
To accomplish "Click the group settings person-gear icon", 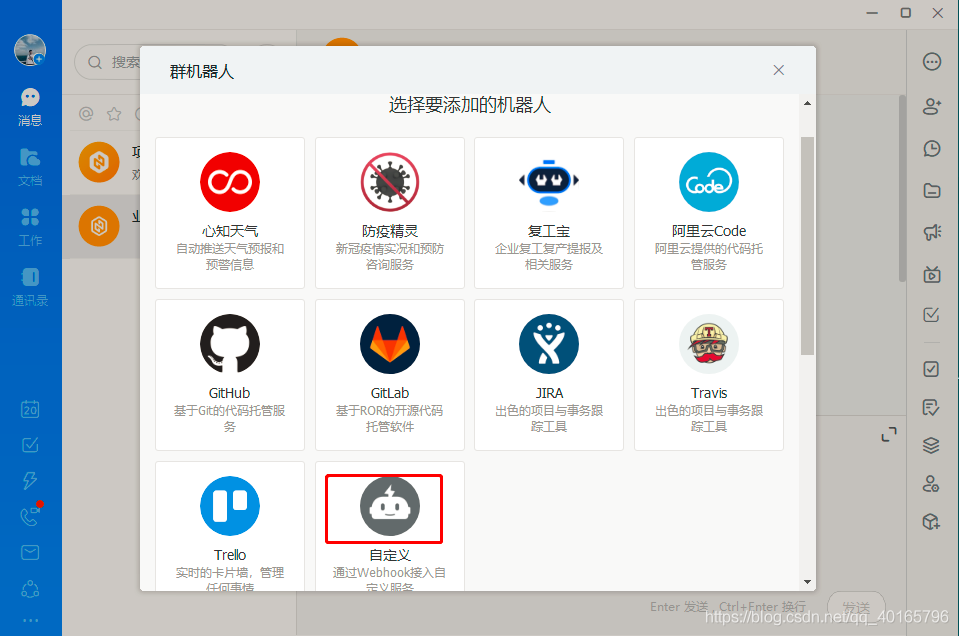I will pyautogui.click(x=931, y=484).
